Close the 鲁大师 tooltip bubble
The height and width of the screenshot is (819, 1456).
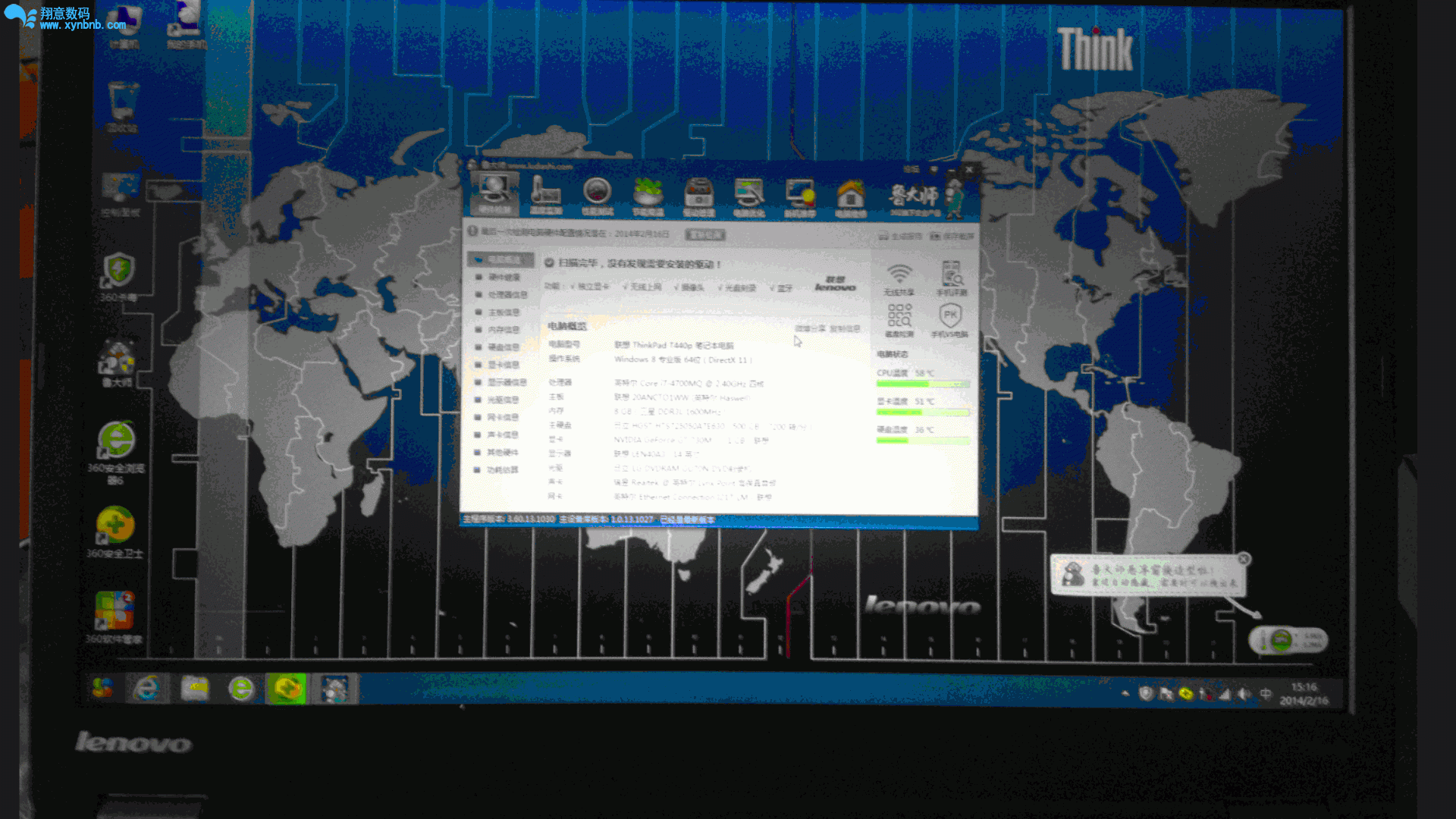tap(1244, 559)
